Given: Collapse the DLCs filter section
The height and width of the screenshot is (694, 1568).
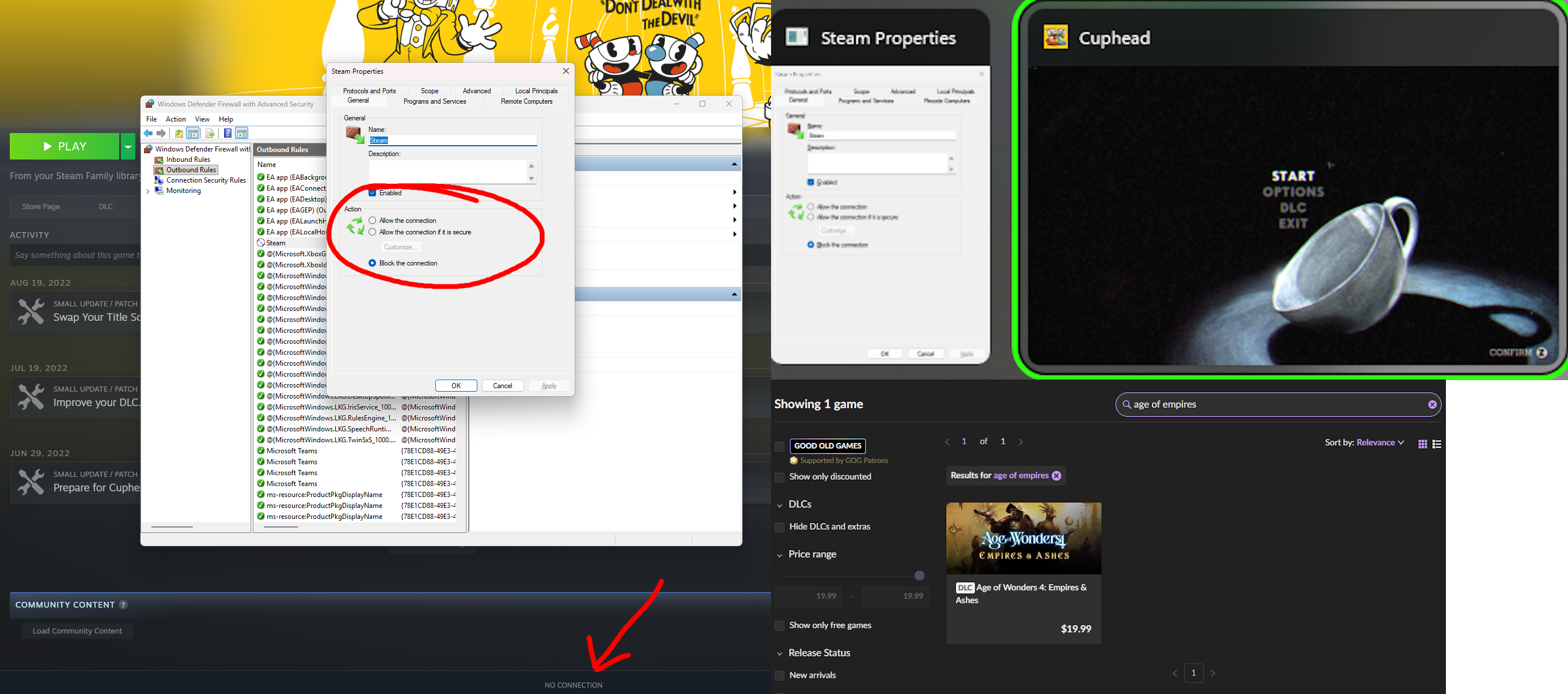Looking at the screenshot, I should click(x=780, y=505).
